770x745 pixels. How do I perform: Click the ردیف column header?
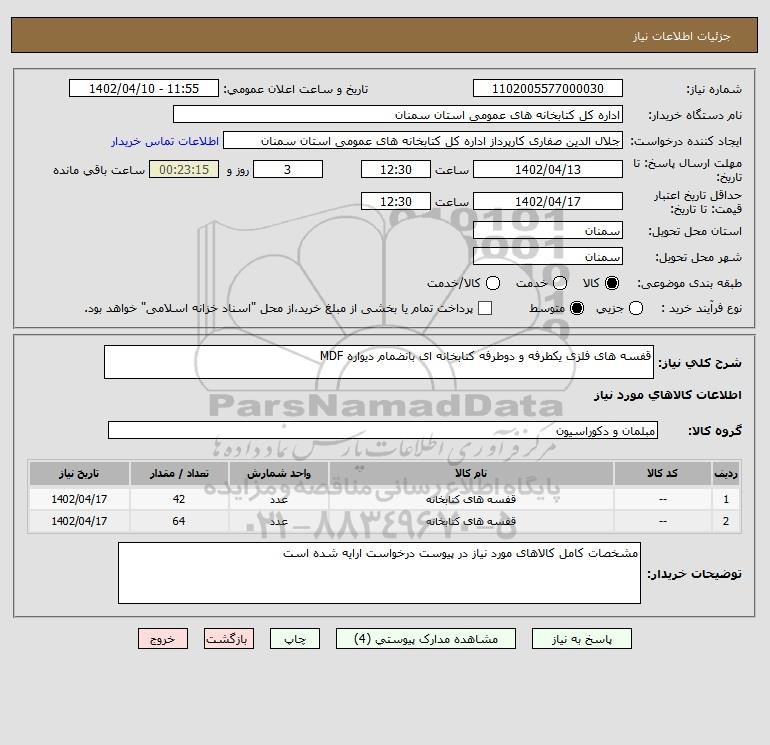[726, 473]
